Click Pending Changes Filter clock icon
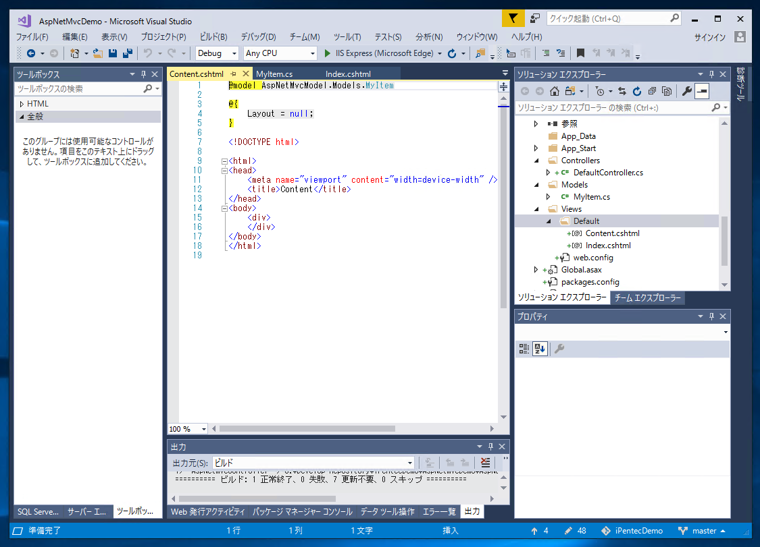This screenshot has height=547, width=760. (x=600, y=91)
